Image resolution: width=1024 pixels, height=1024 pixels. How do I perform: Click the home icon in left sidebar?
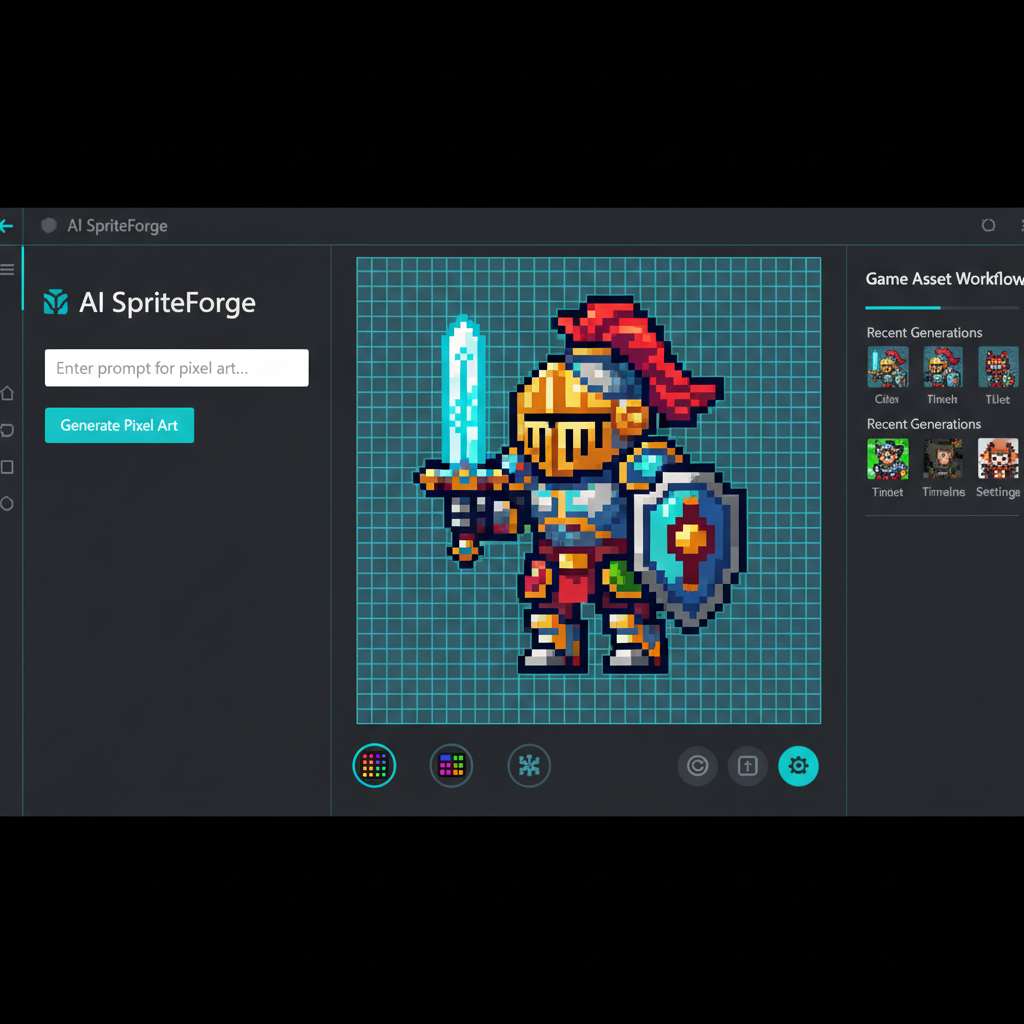pyautogui.click(x=8, y=393)
